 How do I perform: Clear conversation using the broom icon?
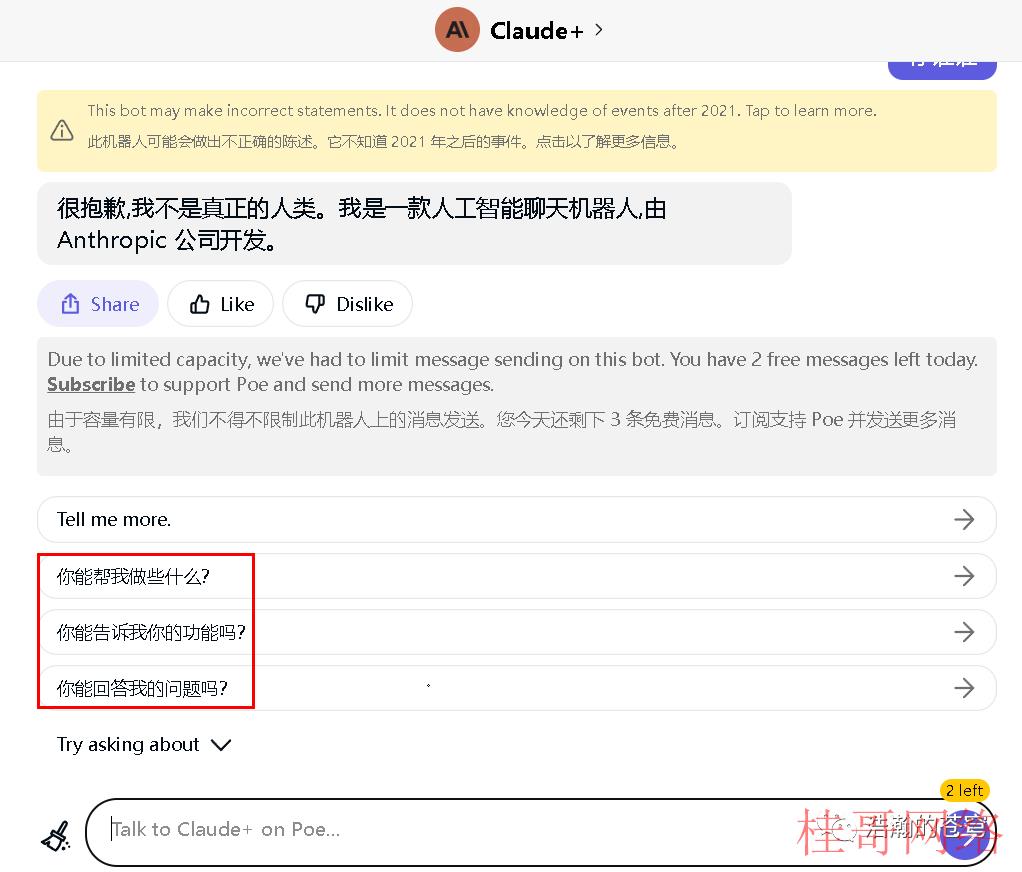(x=56, y=836)
